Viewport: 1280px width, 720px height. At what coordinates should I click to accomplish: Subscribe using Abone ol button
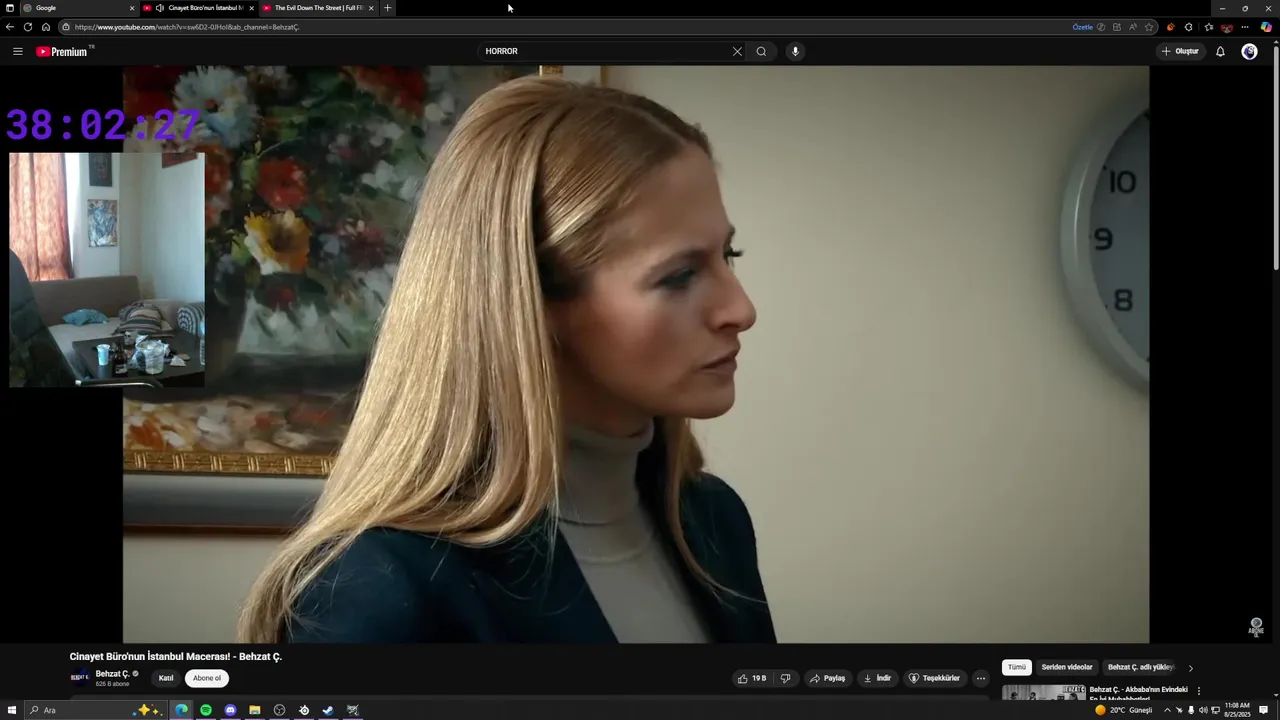coord(207,678)
